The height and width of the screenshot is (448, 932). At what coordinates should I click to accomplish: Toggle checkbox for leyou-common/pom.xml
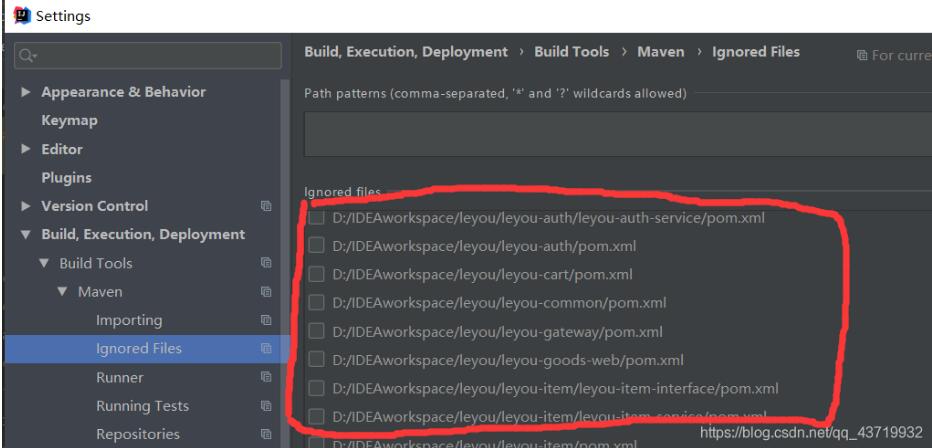316,302
